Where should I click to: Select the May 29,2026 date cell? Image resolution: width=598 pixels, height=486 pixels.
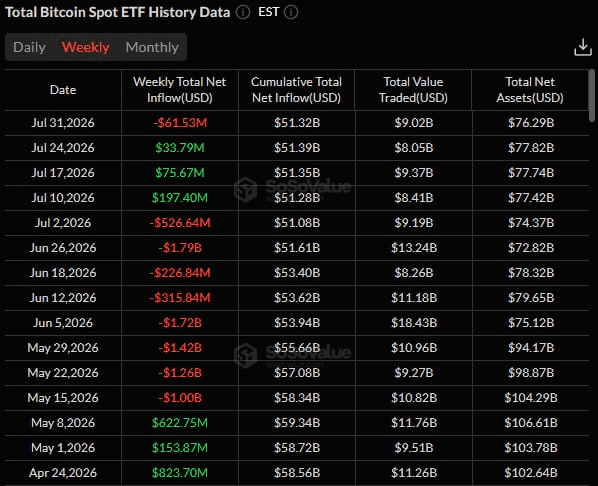[63, 348]
